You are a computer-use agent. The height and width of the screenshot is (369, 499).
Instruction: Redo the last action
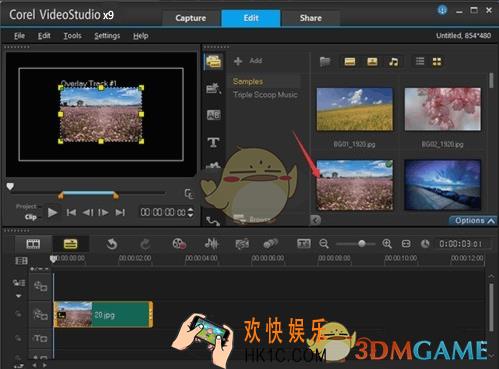coord(145,244)
